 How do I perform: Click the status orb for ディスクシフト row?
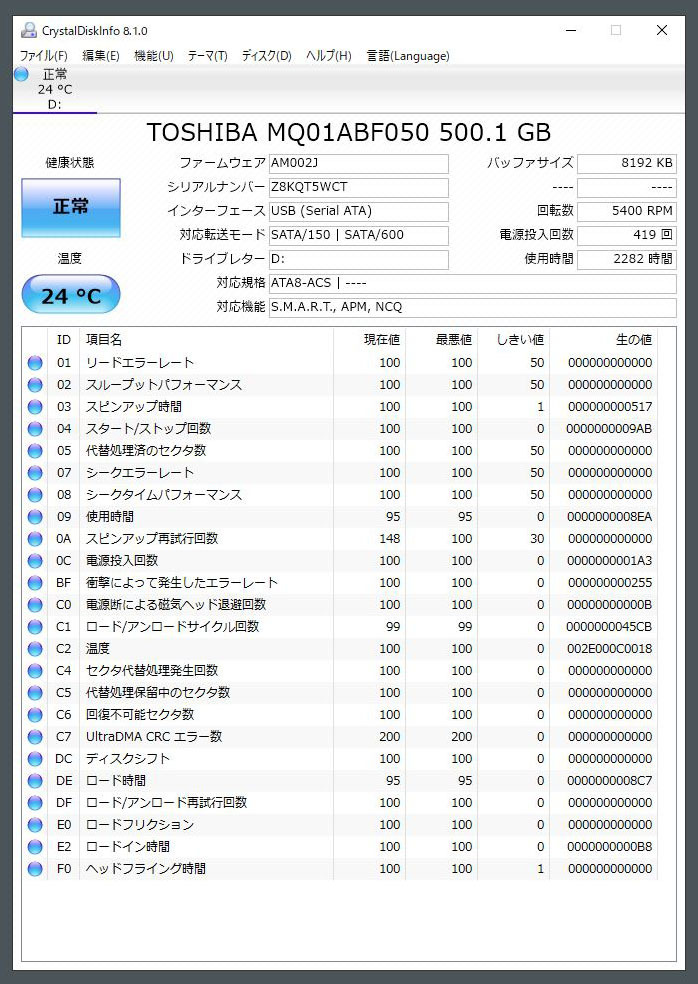tap(35, 758)
